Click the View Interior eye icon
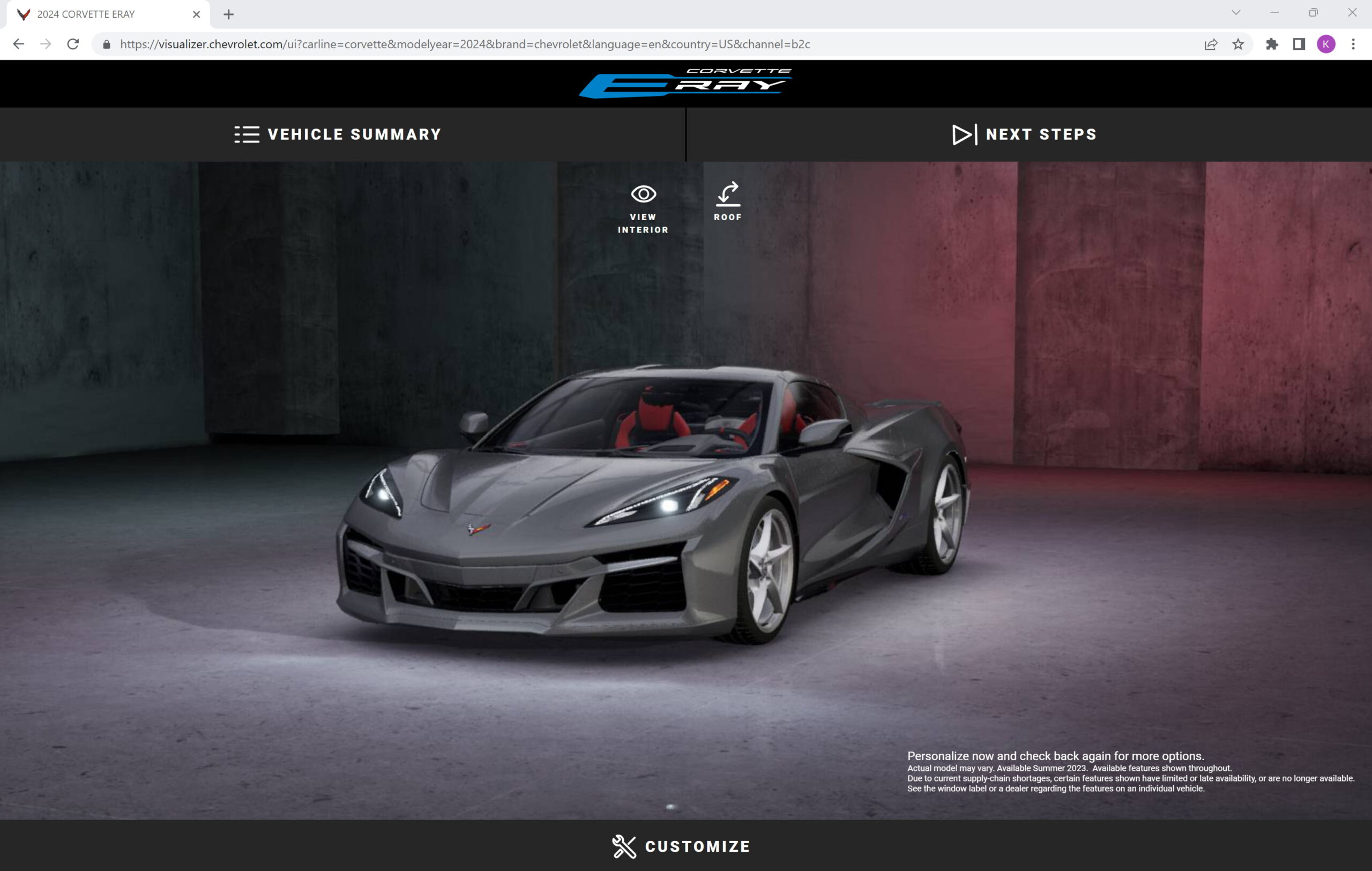 pyautogui.click(x=643, y=195)
